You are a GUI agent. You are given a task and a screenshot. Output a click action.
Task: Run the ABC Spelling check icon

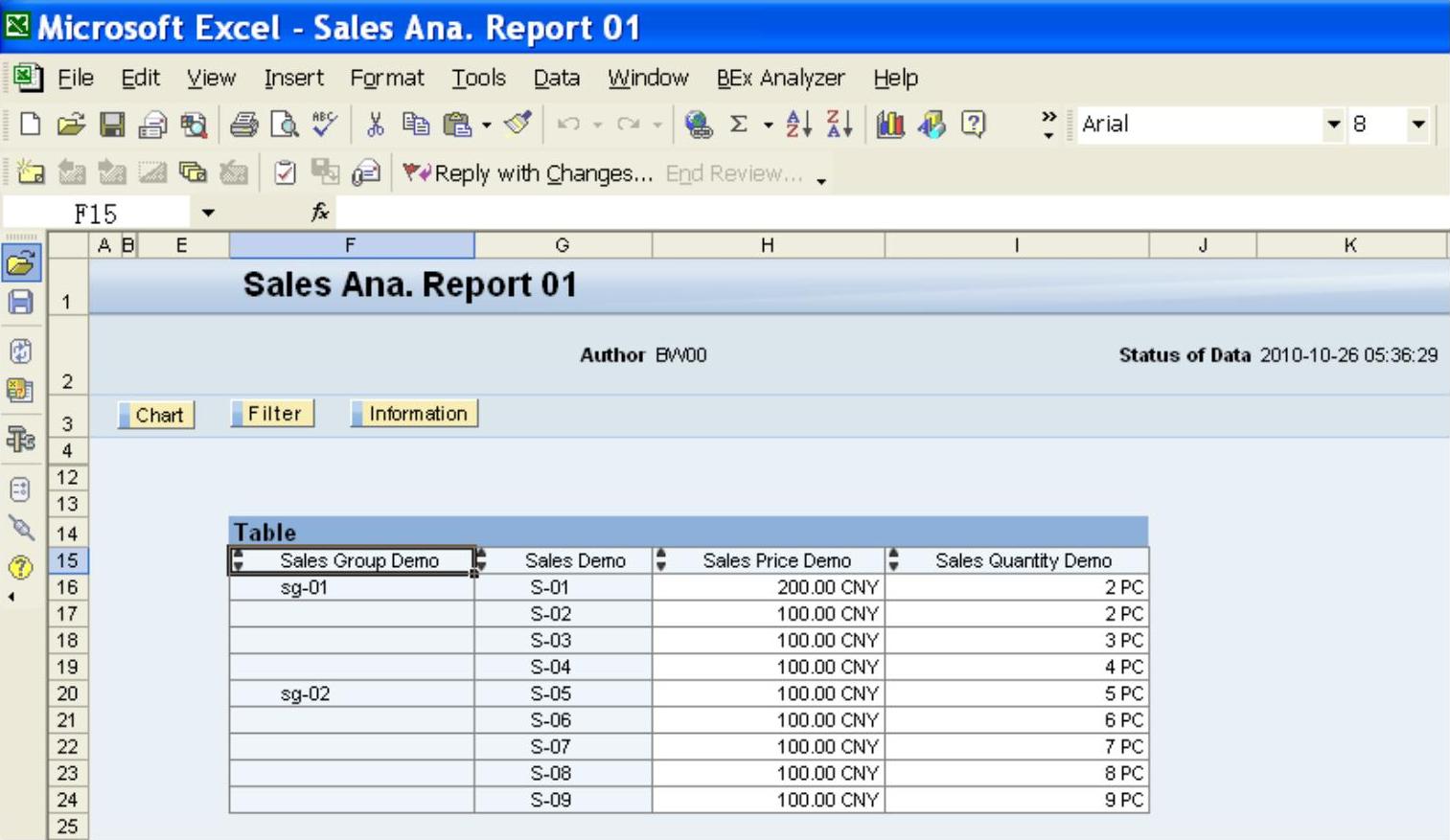(325, 124)
